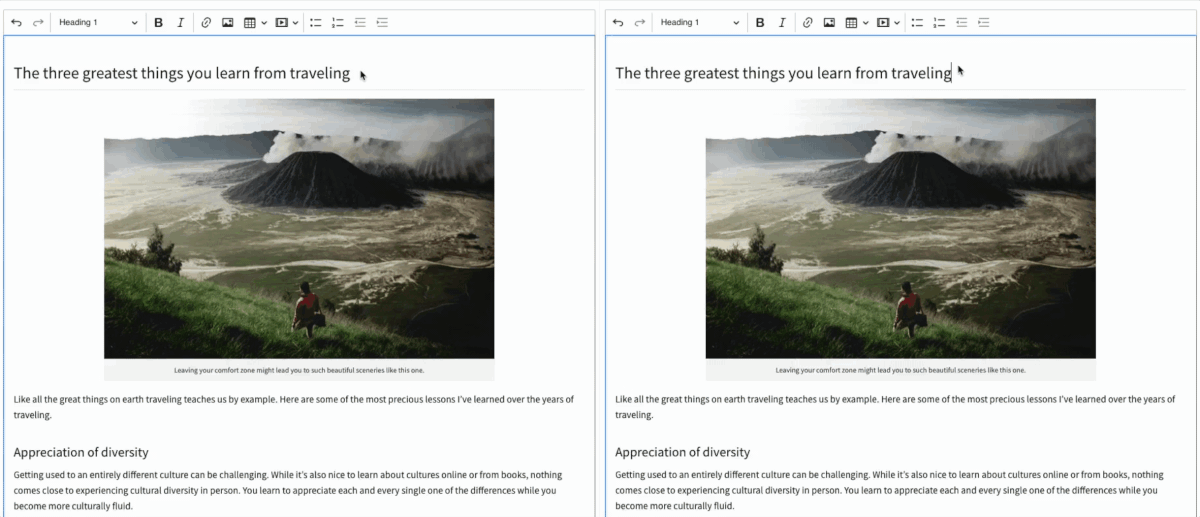Select the volcano image in left editor
The width and height of the screenshot is (1200, 517).
pyautogui.click(x=299, y=228)
